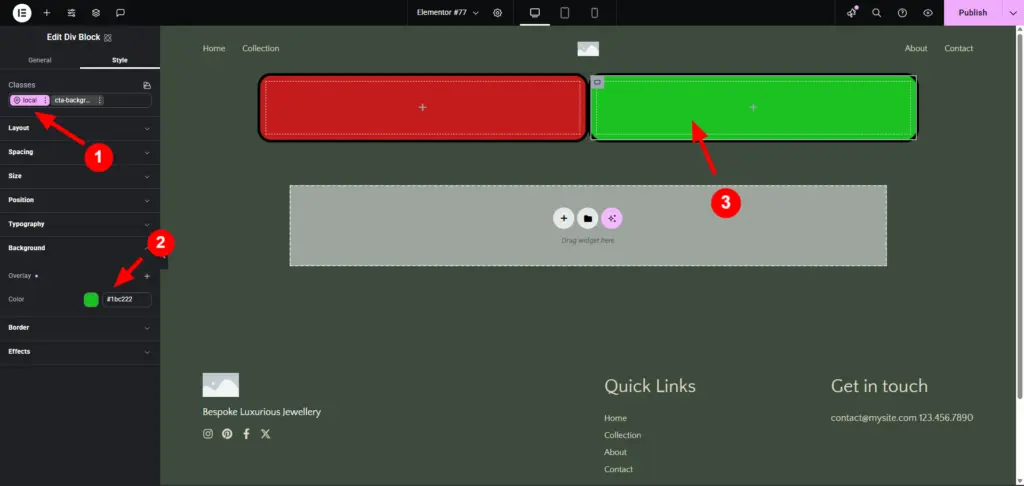Image resolution: width=1024 pixels, height=486 pixels.
Task: Open Finder search magnifier icon
Action: (877, 12)
